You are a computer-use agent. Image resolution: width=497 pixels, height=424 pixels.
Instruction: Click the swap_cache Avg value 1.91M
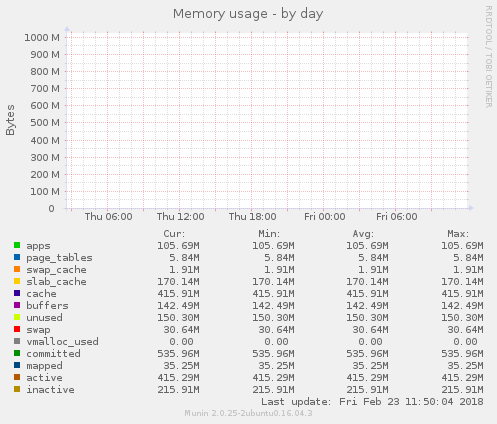point(373,270)
